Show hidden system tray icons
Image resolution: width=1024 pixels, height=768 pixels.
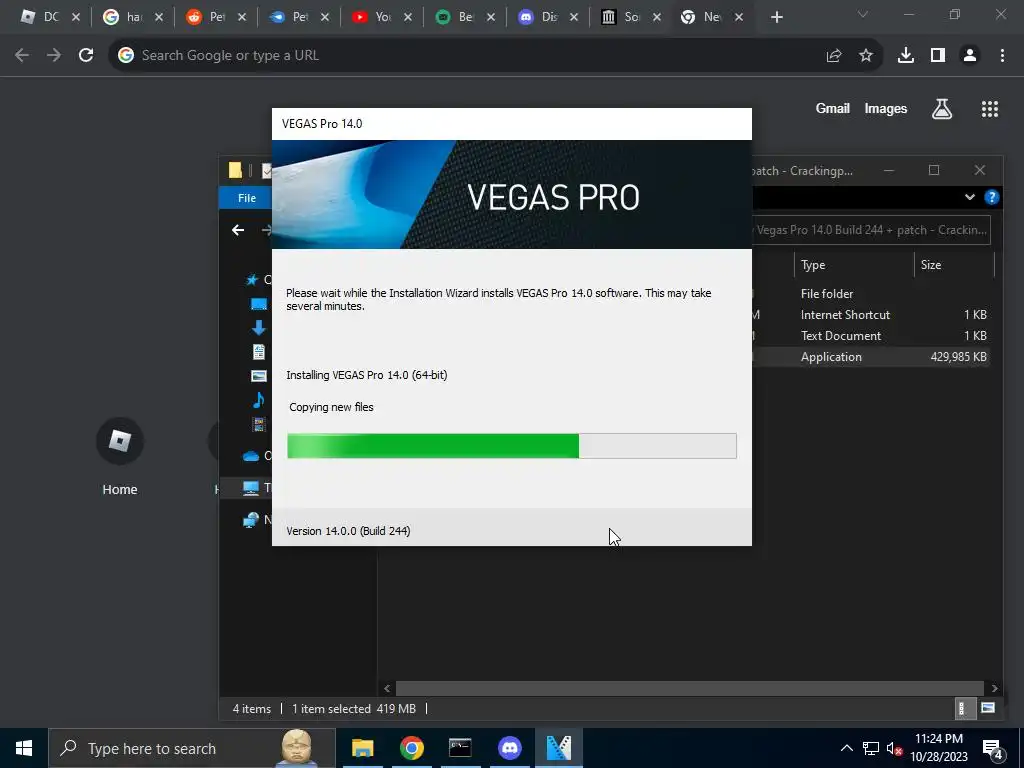click(846, 748)
